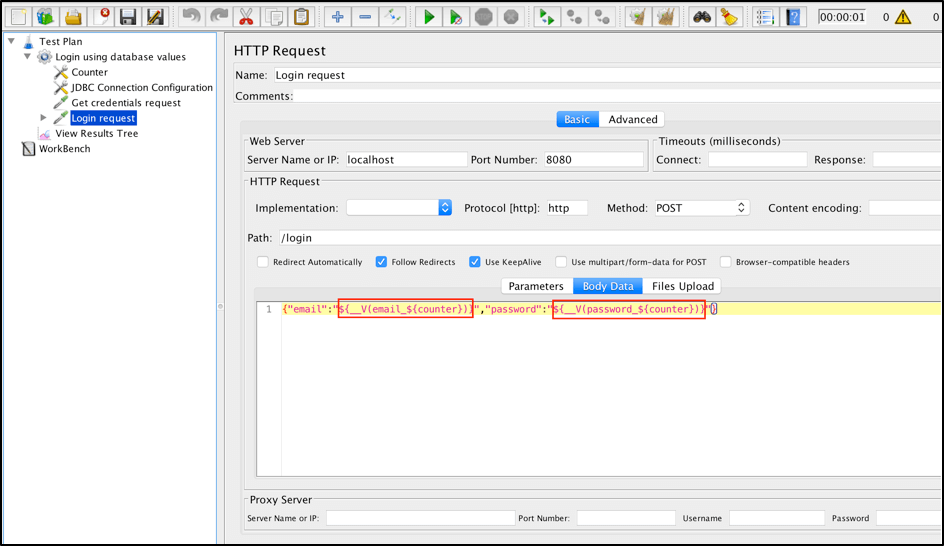This screenshot has width=944, height=546.
Task: Create a new test plan from toolbar
Action: point(18,16)
